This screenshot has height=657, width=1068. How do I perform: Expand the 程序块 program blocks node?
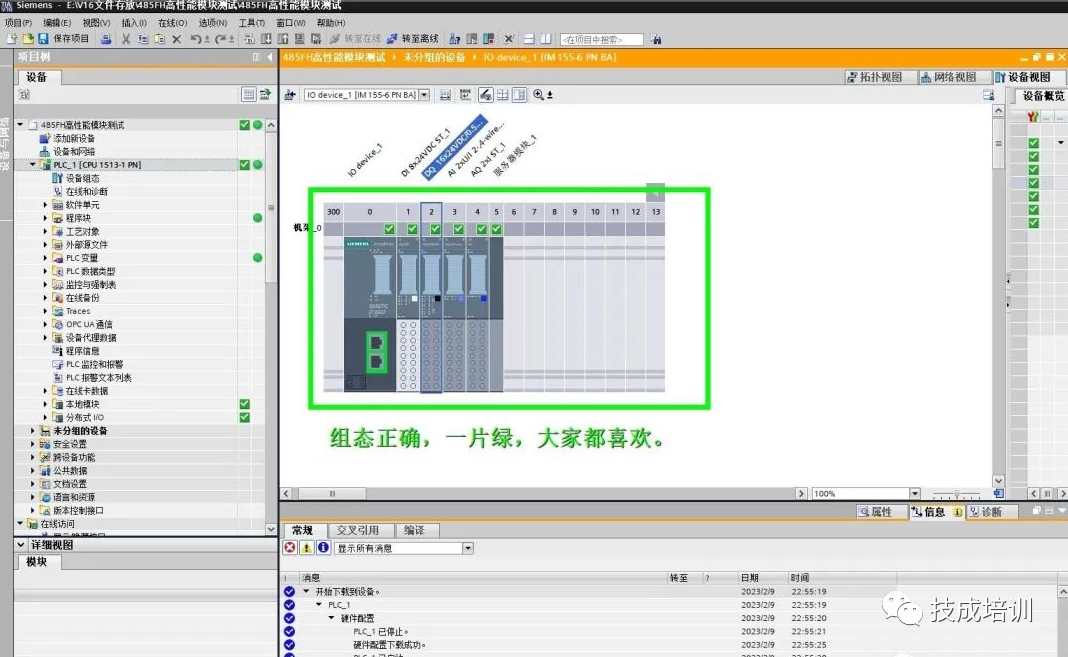[x=46, y=218]
